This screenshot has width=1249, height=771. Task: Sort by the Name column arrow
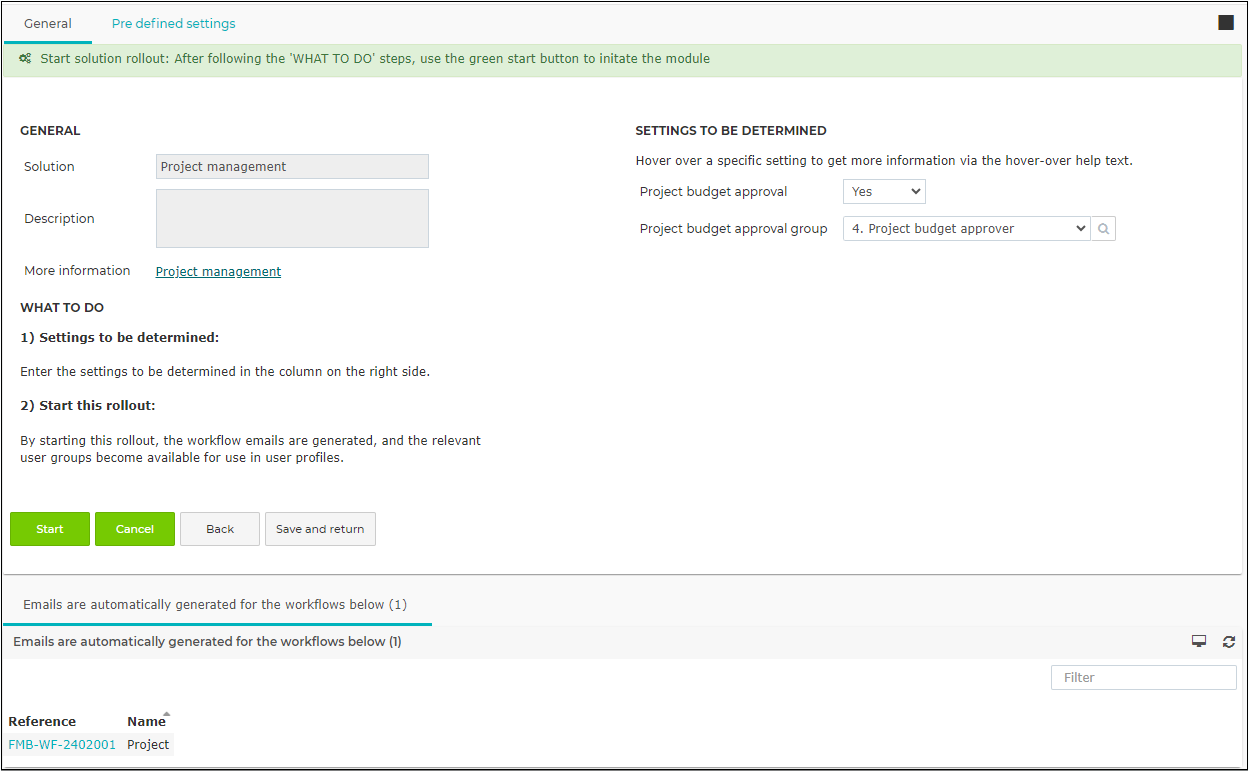166,714
